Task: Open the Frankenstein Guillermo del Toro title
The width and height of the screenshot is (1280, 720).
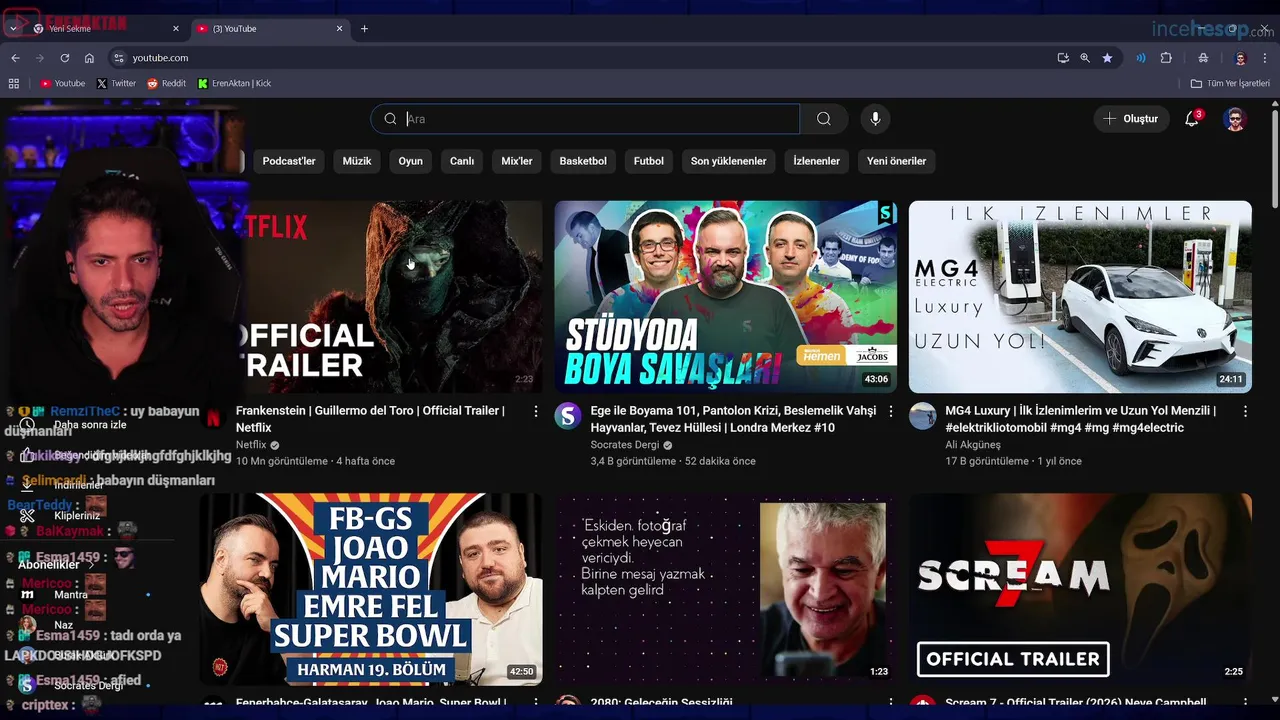Action: click(370, 419)
